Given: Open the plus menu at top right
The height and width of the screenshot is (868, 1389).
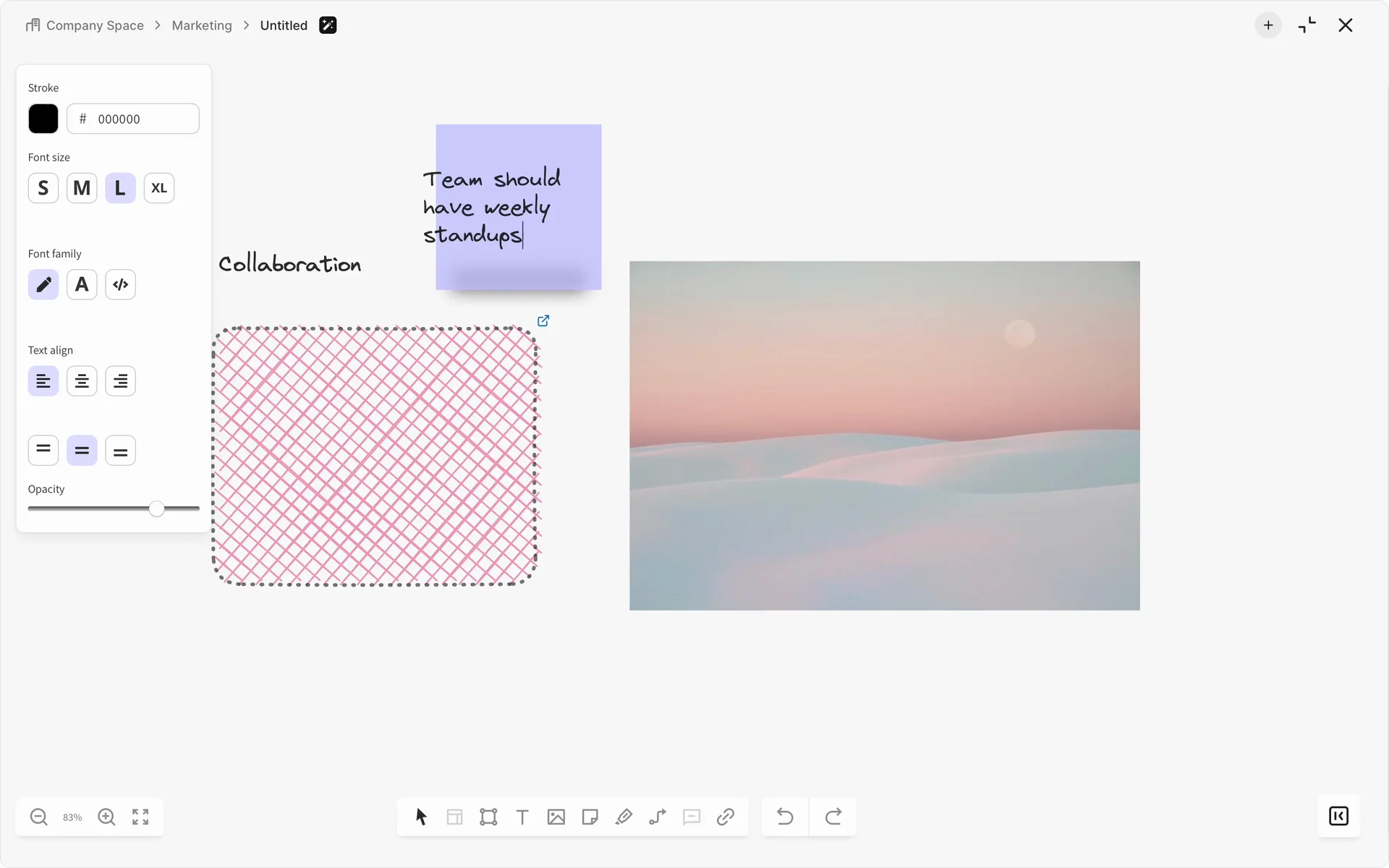Looking at the screenshot, I should [x=1268, y=25].
